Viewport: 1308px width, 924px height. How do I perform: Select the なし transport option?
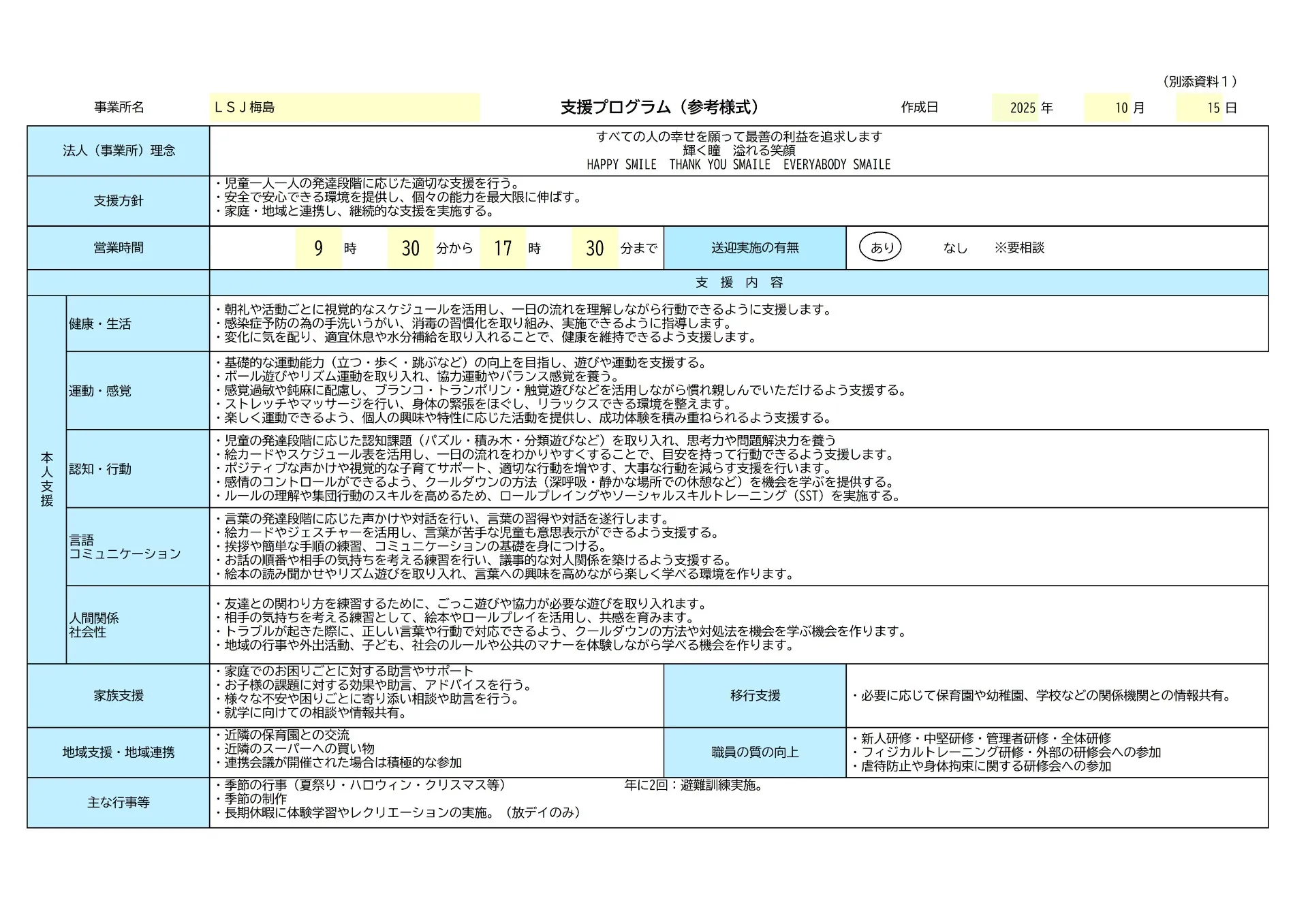(955, 248)
